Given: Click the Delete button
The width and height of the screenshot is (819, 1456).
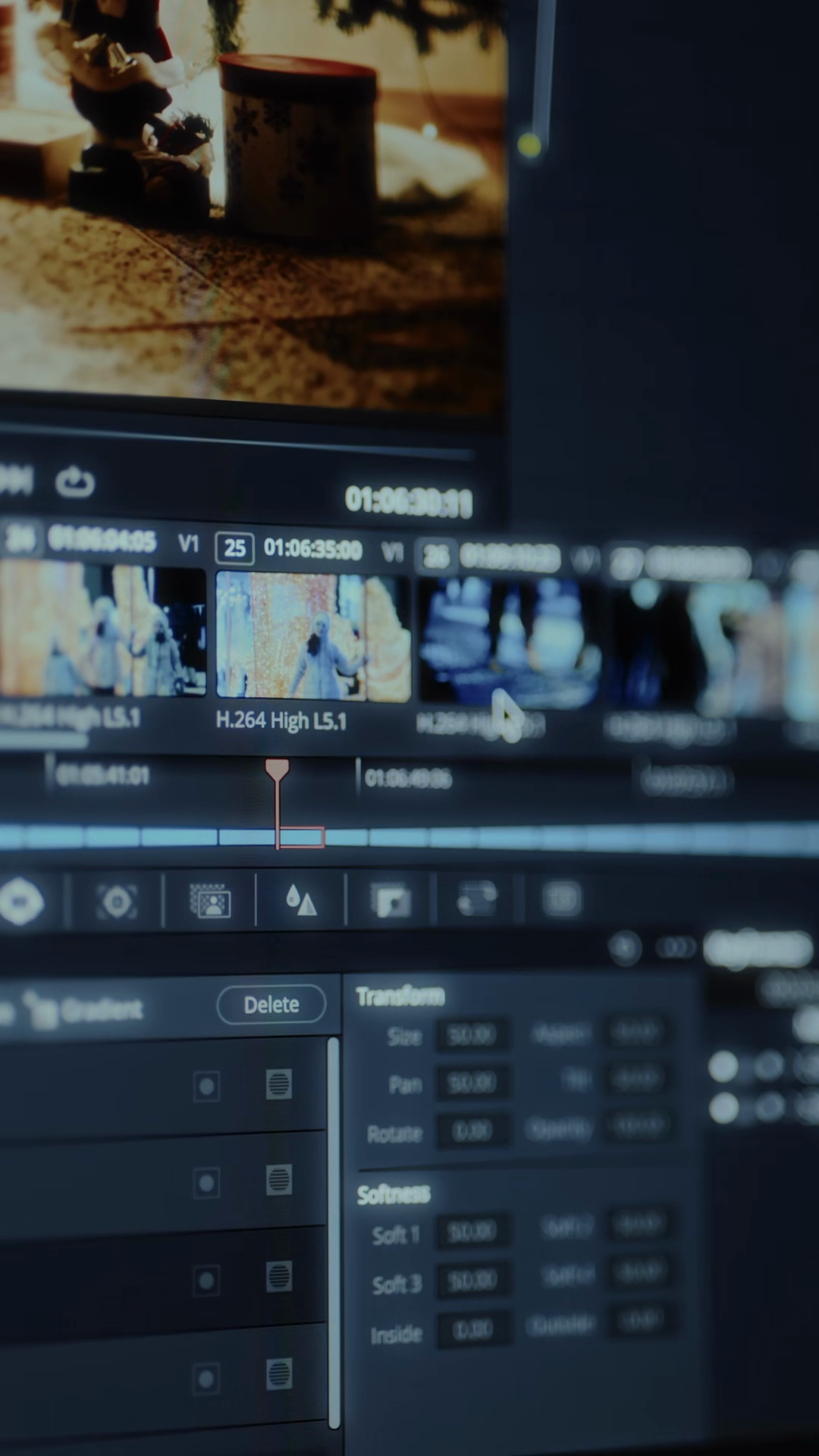Looking at the screenshot, I should [271, 1005].
